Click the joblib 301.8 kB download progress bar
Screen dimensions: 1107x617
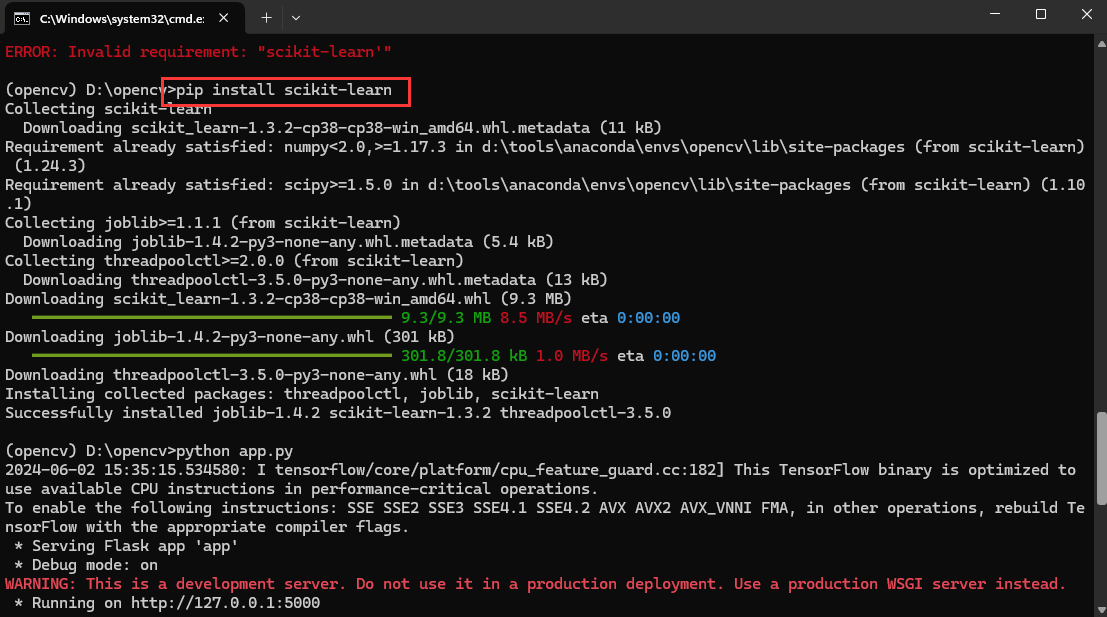coord(210,355)
